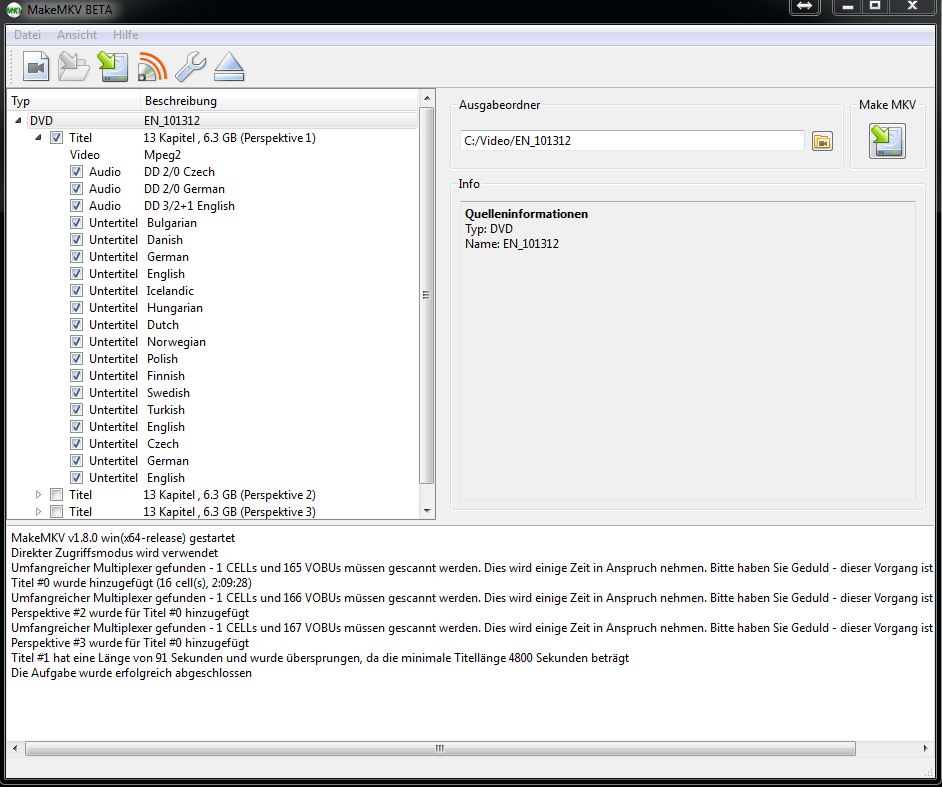This screenshot has width=942, height=787.
Task: Click log line 'Perspektive #2 wurde für Titel #0 hinzugefügt'
Action: click(x=130, y=613)
